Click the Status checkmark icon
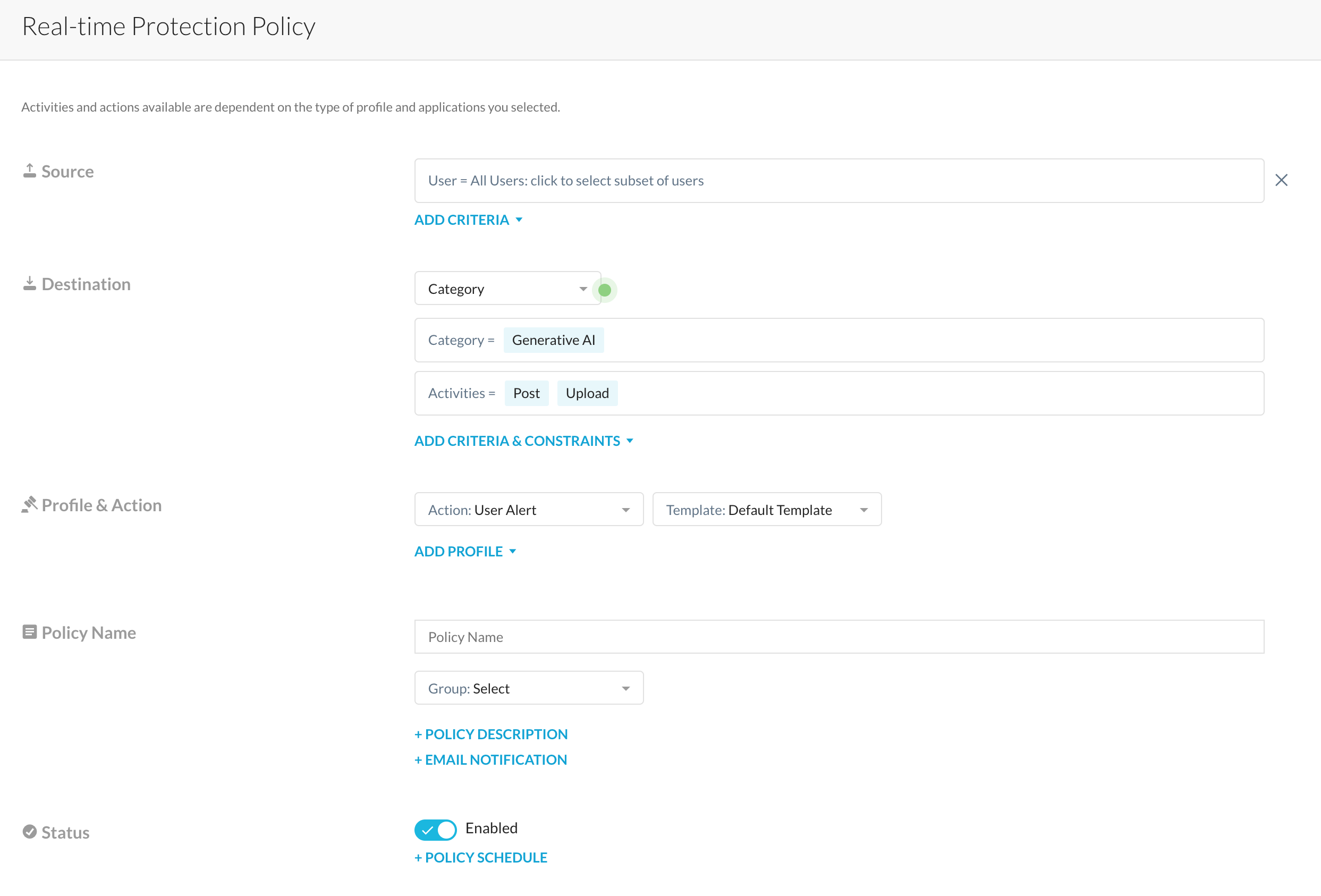The height and width of the screenshot is (896, 1321). point(30,832)
